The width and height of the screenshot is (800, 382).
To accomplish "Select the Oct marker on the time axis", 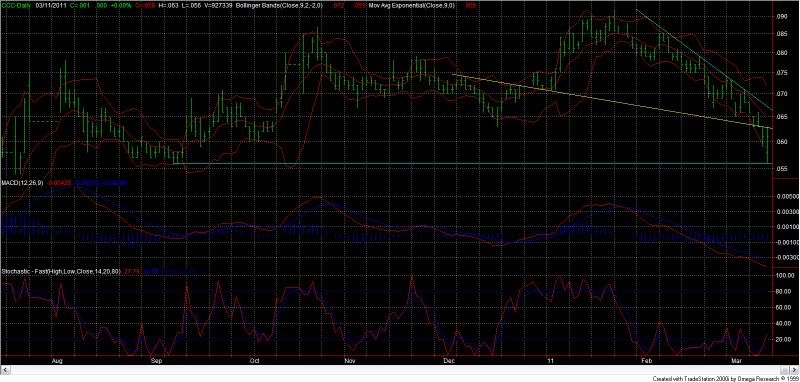I will coord(254,361).
